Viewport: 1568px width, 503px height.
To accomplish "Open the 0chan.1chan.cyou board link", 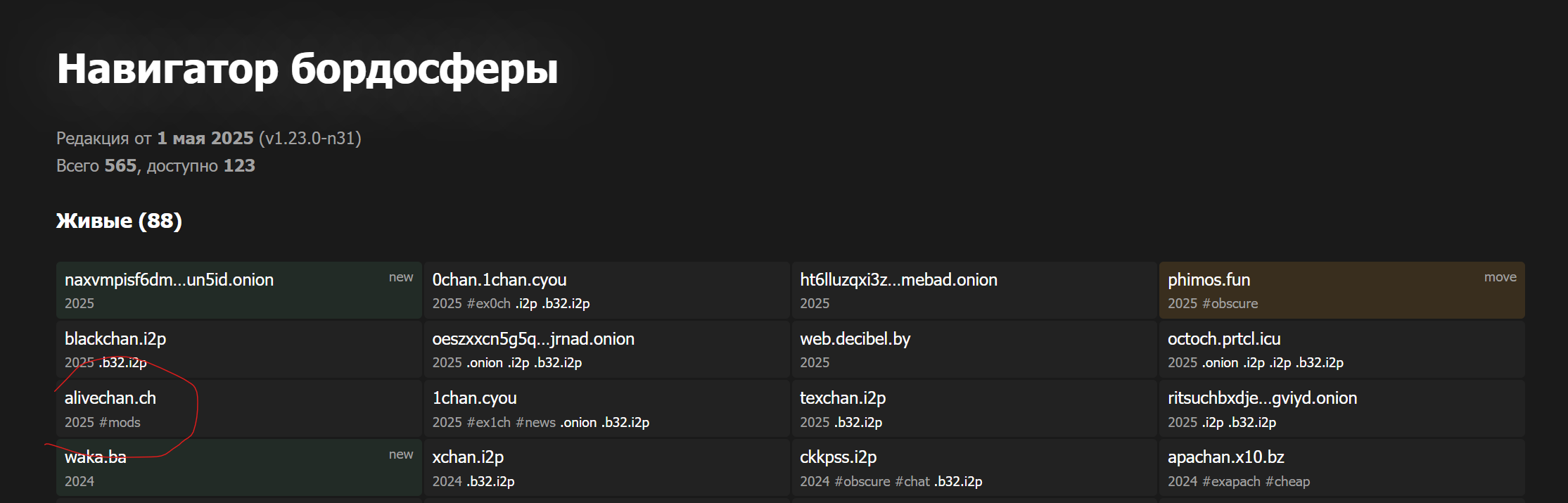I will tap(499, 280).
